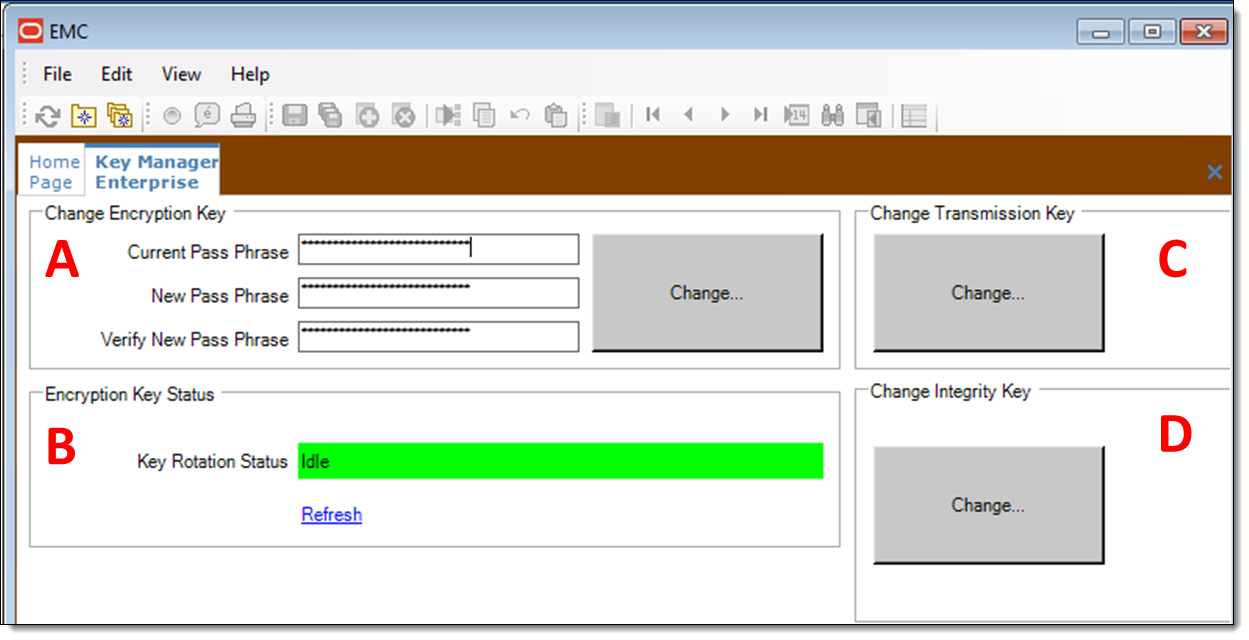1249x640 pixels.
Task: Click the red EMC application logo
Action: click(x=31, y=31)
